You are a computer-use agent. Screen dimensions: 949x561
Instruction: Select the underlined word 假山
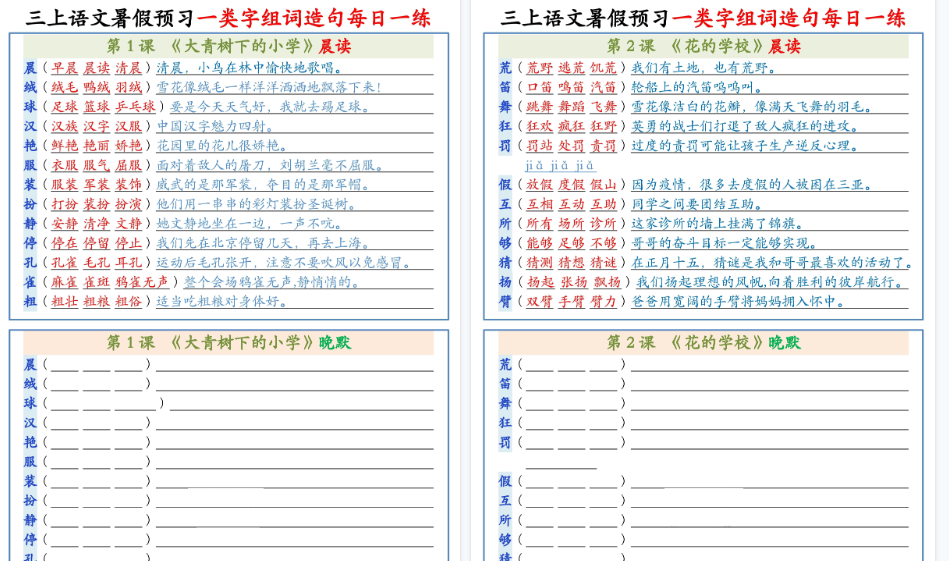pos(603,185)
